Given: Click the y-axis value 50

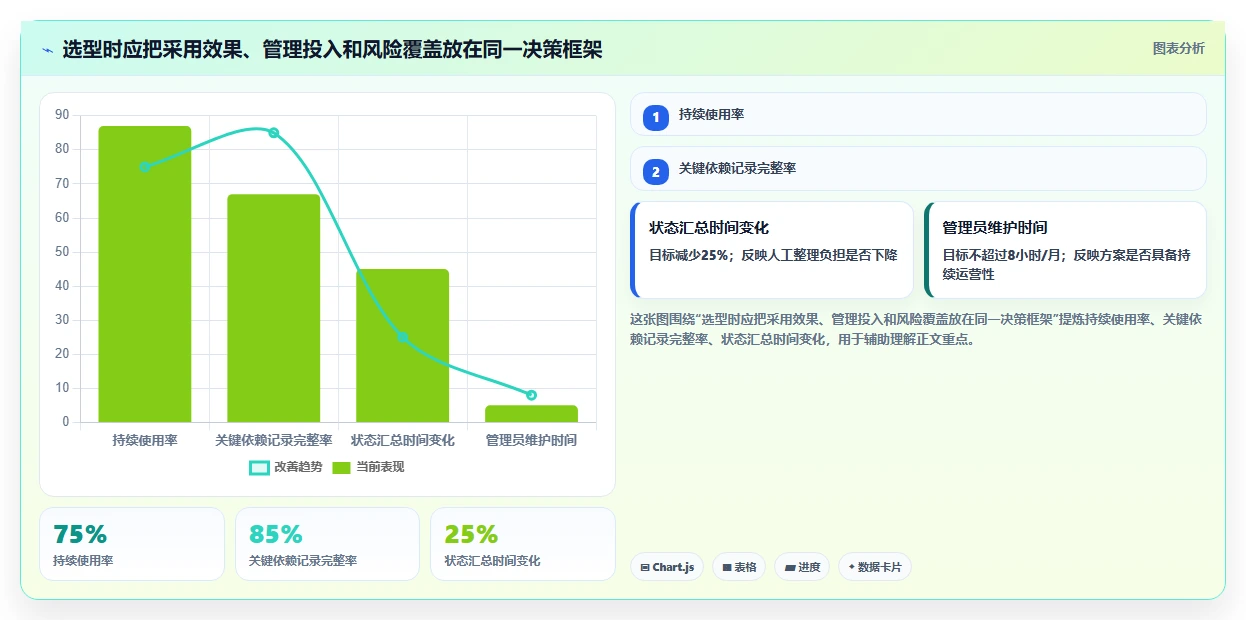Looking at the screenshot, I should pyautogui.click(x=62, y=252).
